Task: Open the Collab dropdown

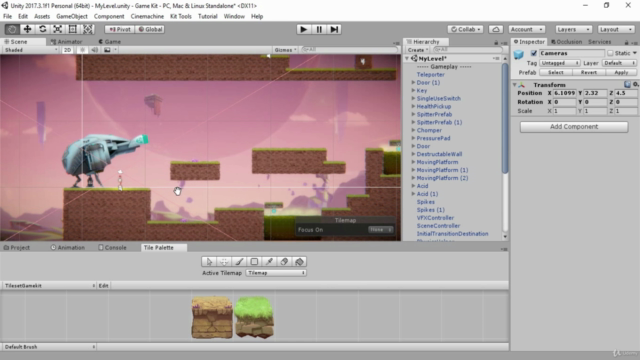Action: tap(465, 29)
